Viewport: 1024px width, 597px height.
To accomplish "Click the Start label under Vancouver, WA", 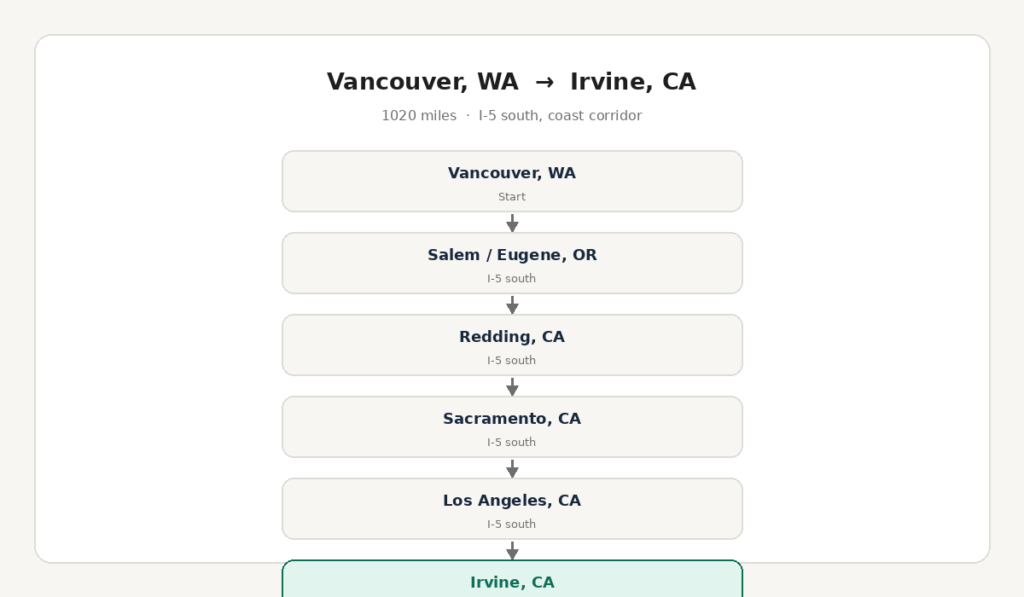I will point(512,197).
